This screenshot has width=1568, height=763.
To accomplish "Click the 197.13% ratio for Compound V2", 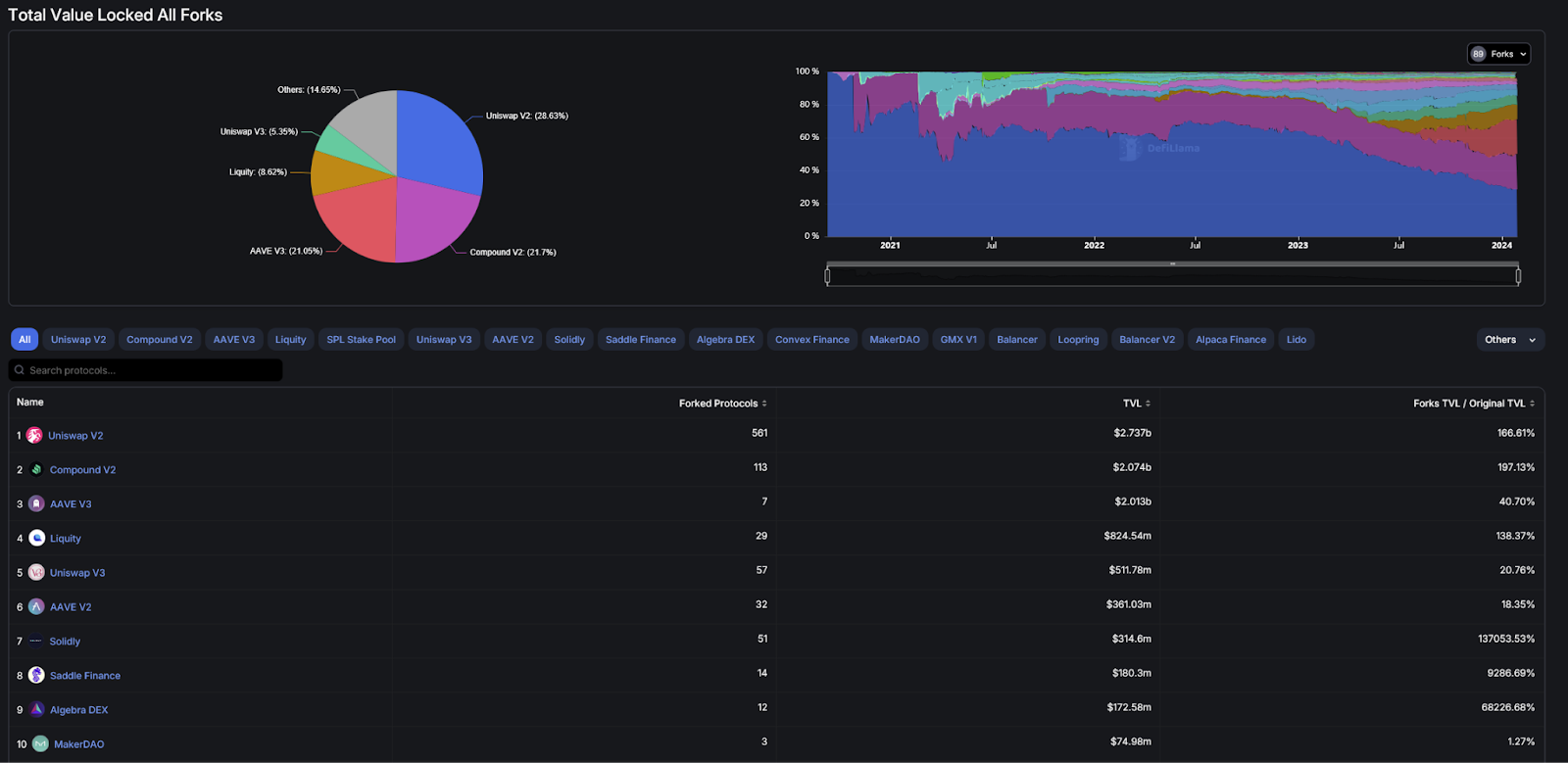I will coord(1516,467).
